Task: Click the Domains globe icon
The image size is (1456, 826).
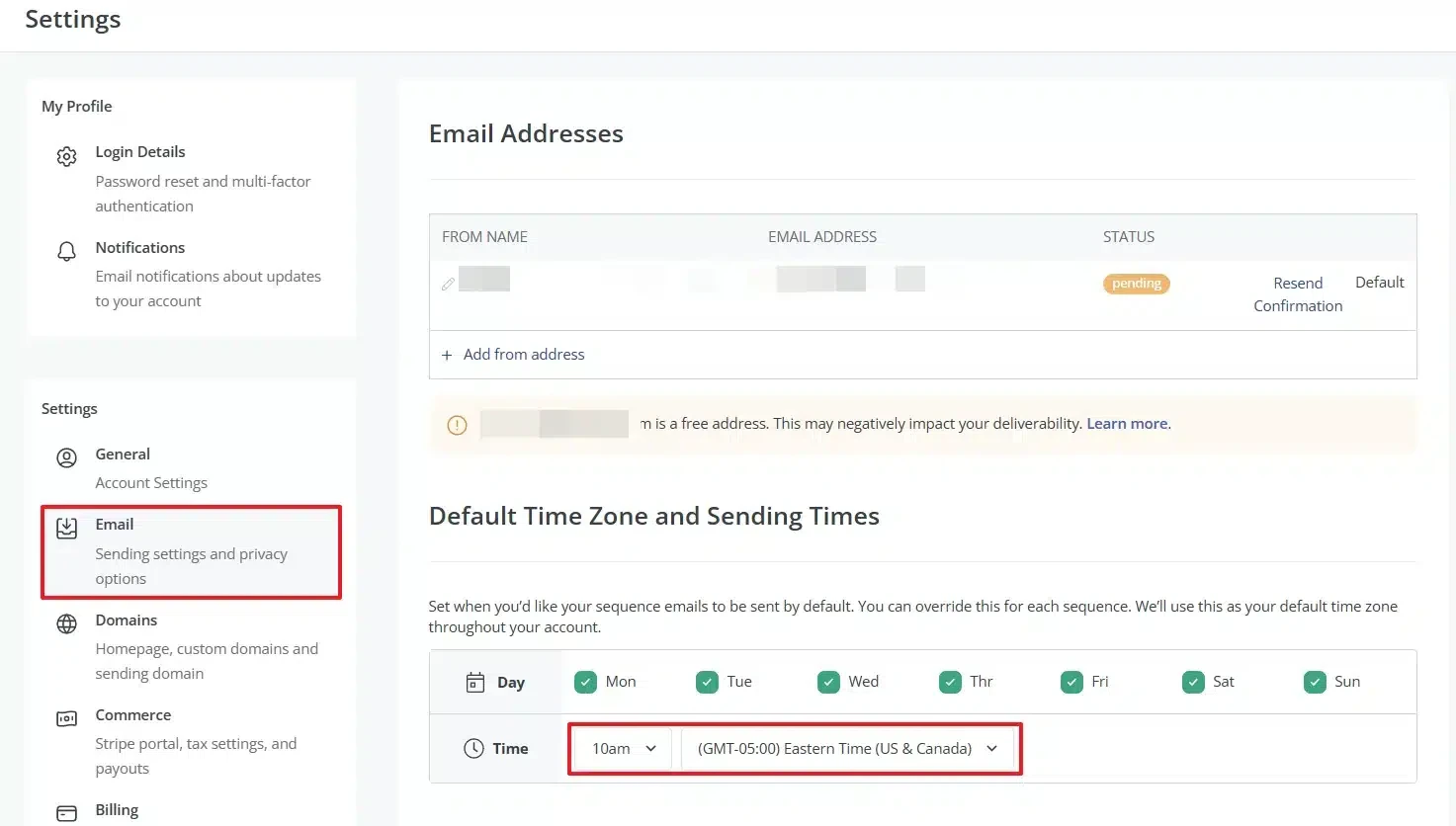Action: 66,623
